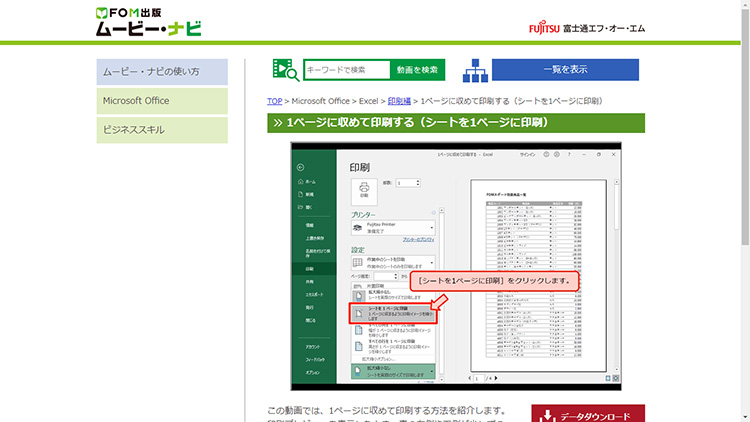Click the blue sitemap hierarchy icon
Viewport: 750px width, 422px height.
pos(475,70)
